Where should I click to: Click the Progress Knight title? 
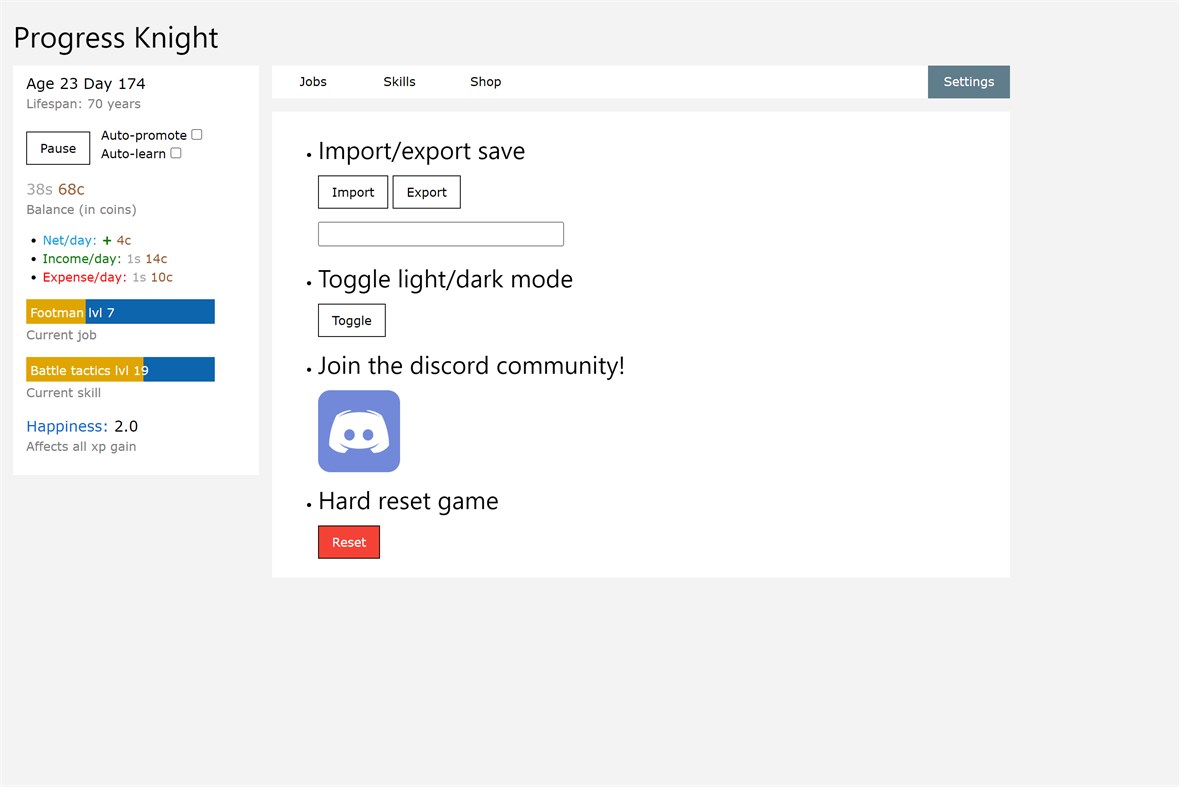115,38
